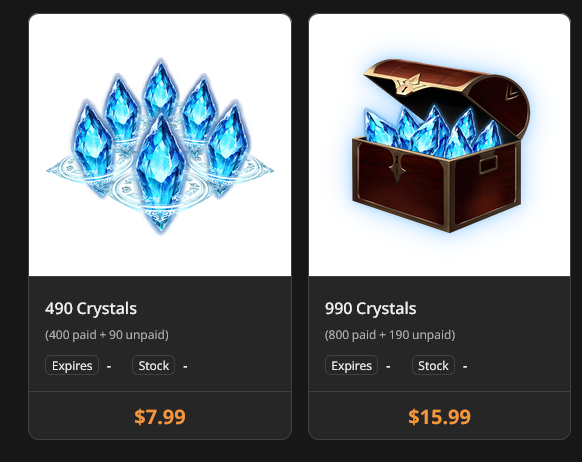Image resolution: width=582 pixels, height=462 pixels.
Task: Click the chest's side handle
Action: click(x=488, y=165)
